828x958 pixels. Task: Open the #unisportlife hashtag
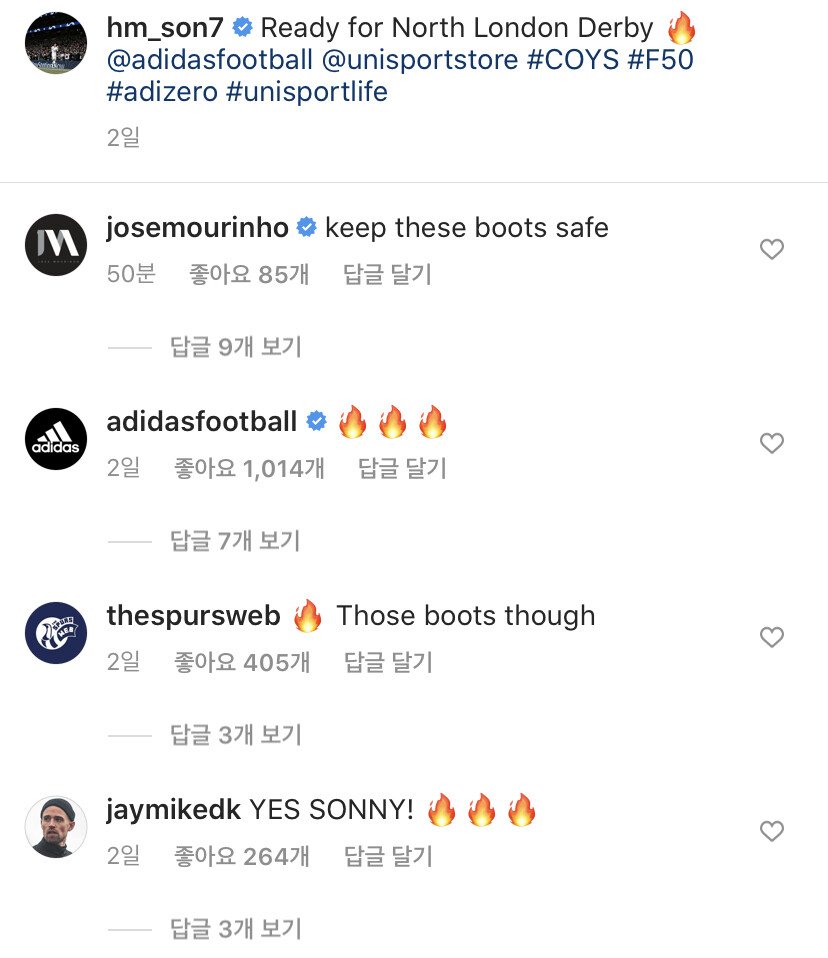click(306, 93)
